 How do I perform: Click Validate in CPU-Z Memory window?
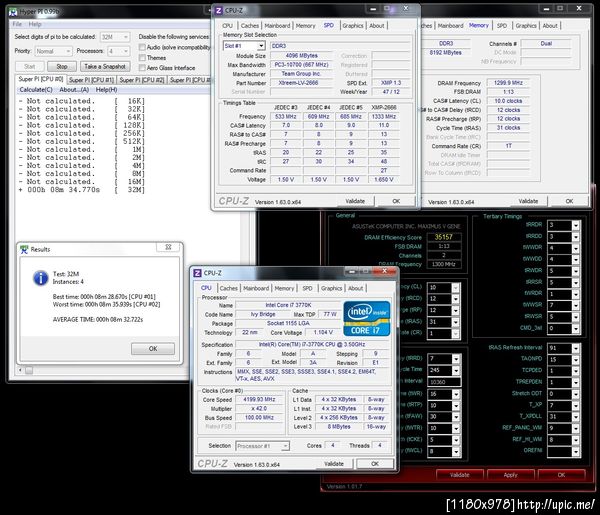(528, 201)
